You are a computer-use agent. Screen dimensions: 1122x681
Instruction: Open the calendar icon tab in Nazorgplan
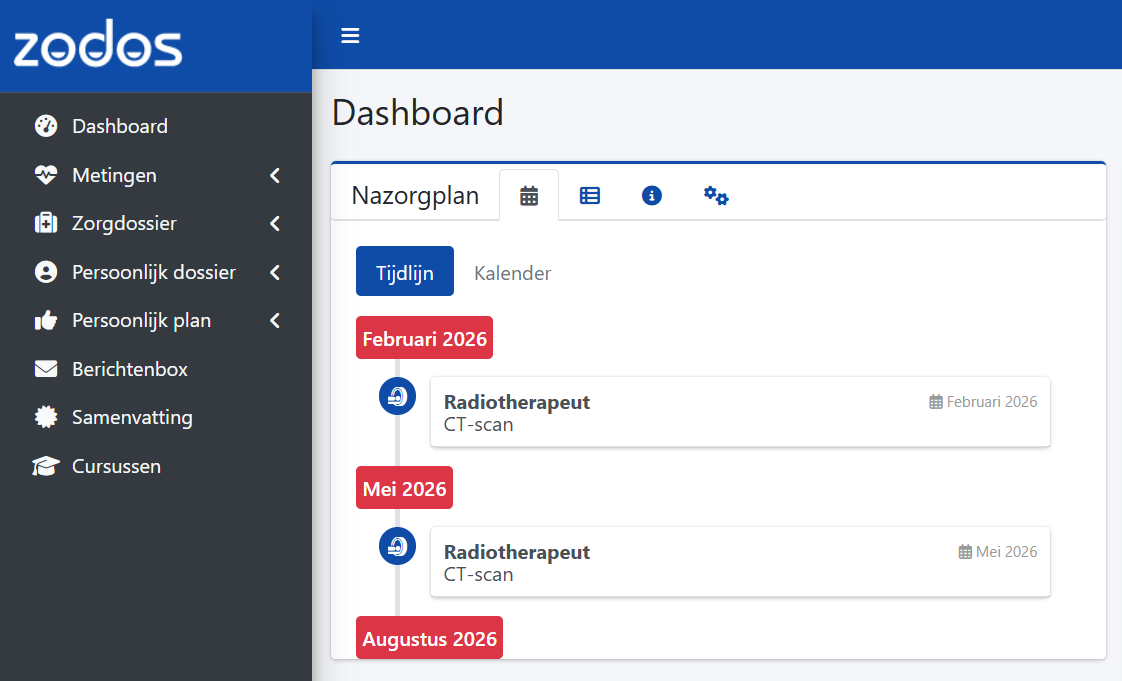pos(529,196)
